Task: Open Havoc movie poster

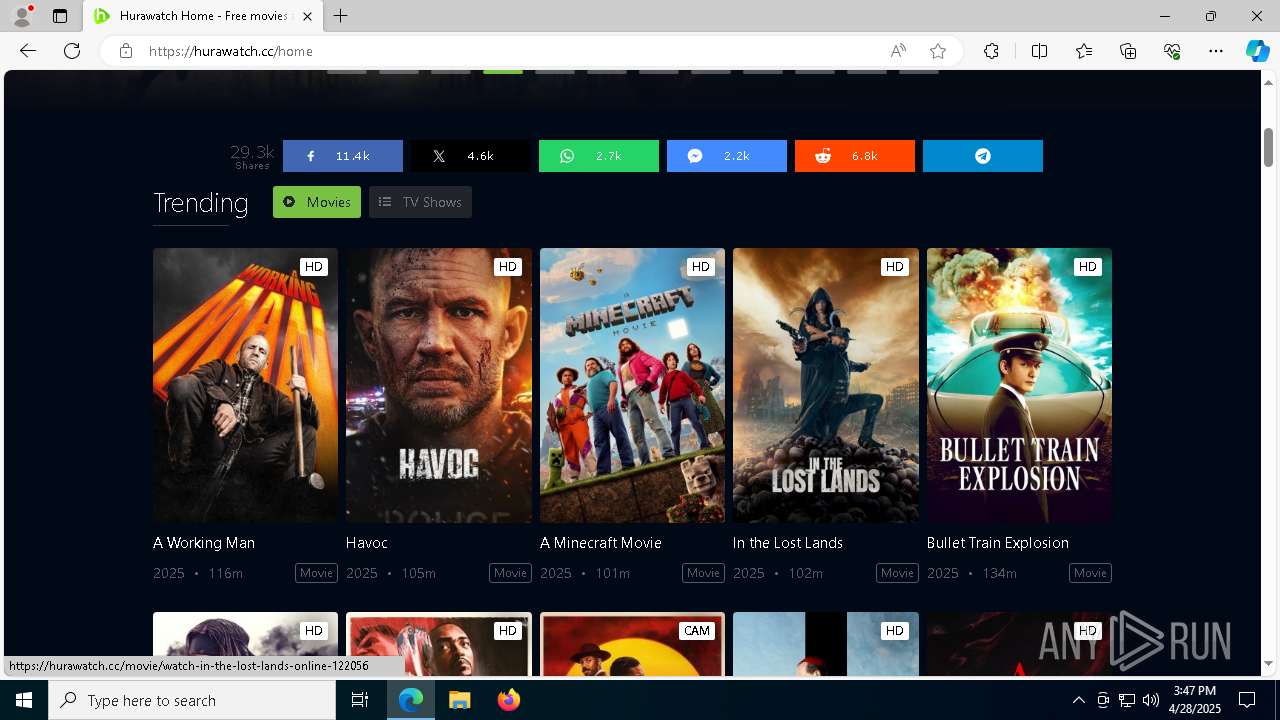Action: [439, 385]
